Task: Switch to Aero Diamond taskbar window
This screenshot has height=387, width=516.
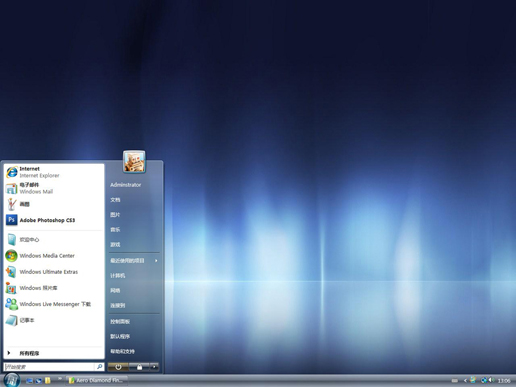Action: coord(96,380)
